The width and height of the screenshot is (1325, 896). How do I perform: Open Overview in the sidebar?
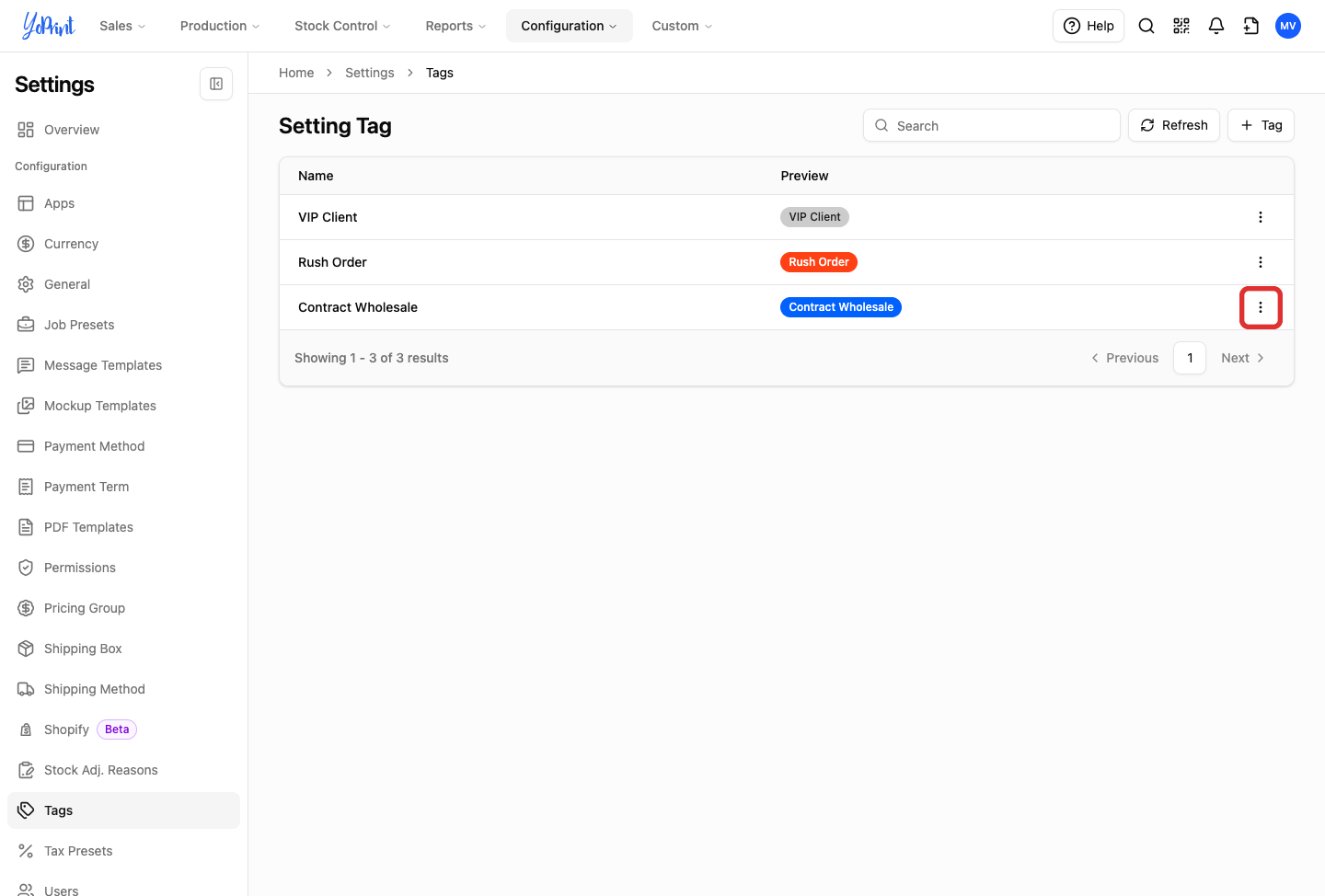click(123, 130)
